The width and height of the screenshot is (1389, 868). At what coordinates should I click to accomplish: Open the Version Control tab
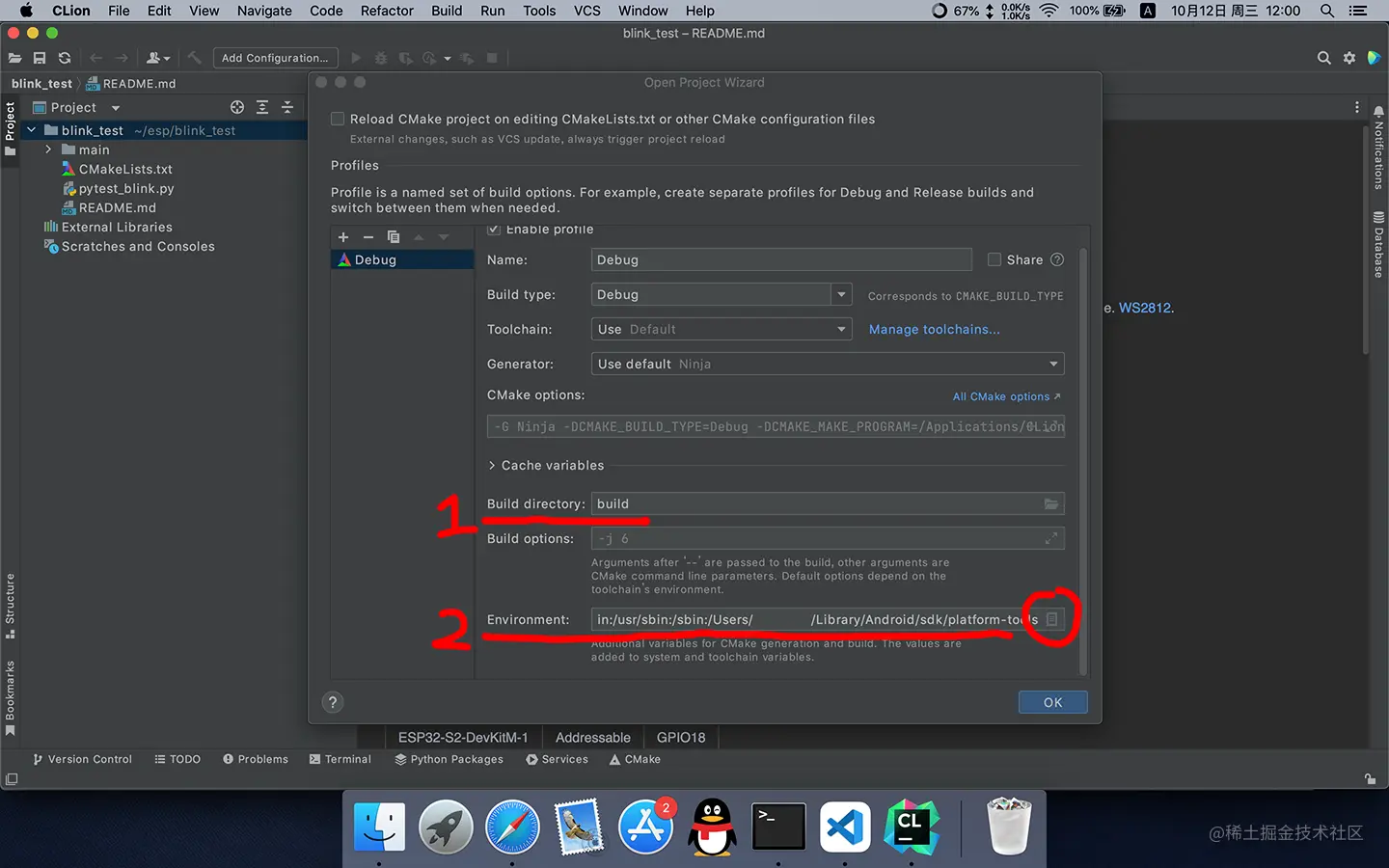[x=82, y=759]
